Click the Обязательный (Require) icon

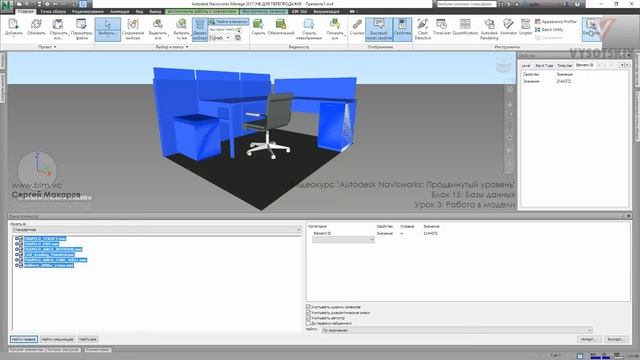point(281,24)
